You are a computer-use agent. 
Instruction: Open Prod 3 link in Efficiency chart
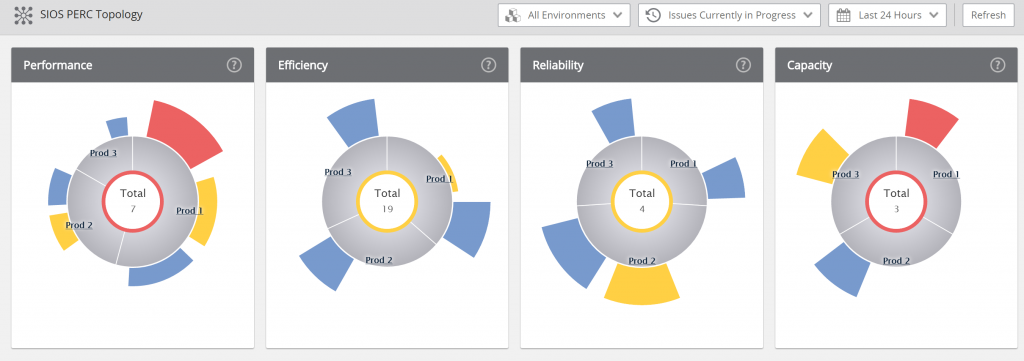pos(338,172)
